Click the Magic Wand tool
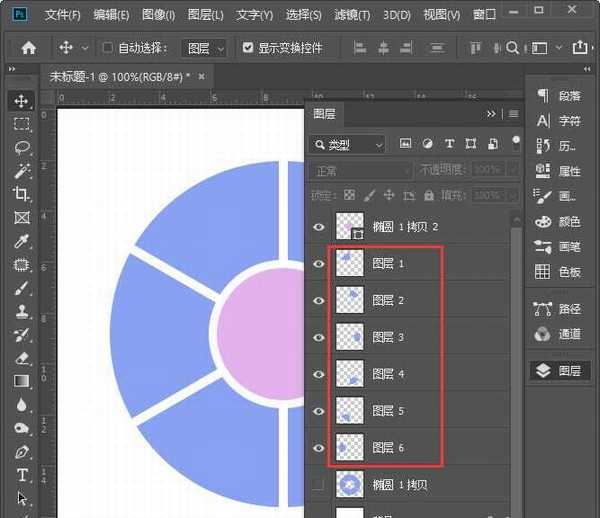600x518 pixels. coord(22,171)
